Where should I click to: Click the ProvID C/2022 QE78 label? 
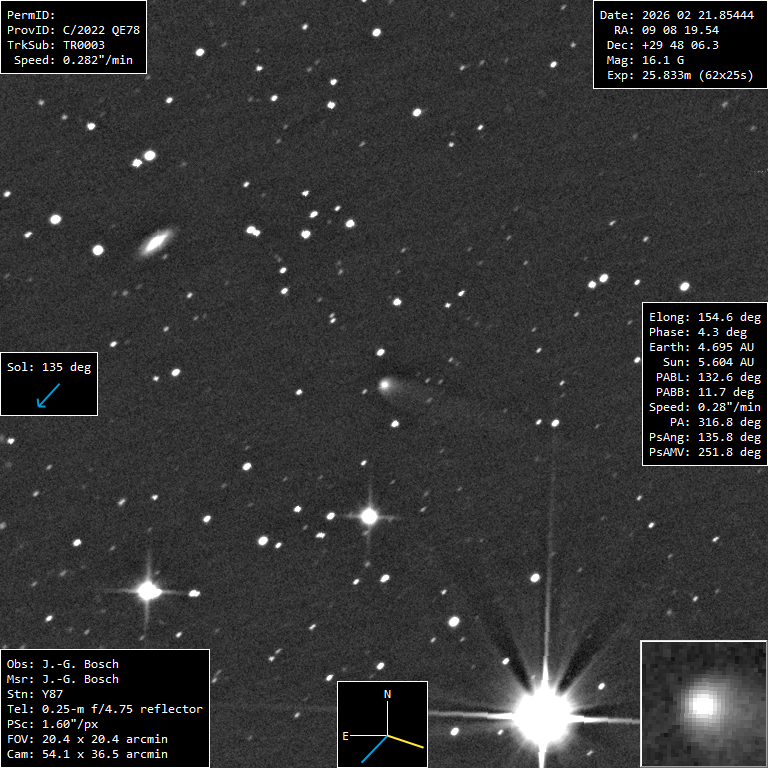click(73, 31)
